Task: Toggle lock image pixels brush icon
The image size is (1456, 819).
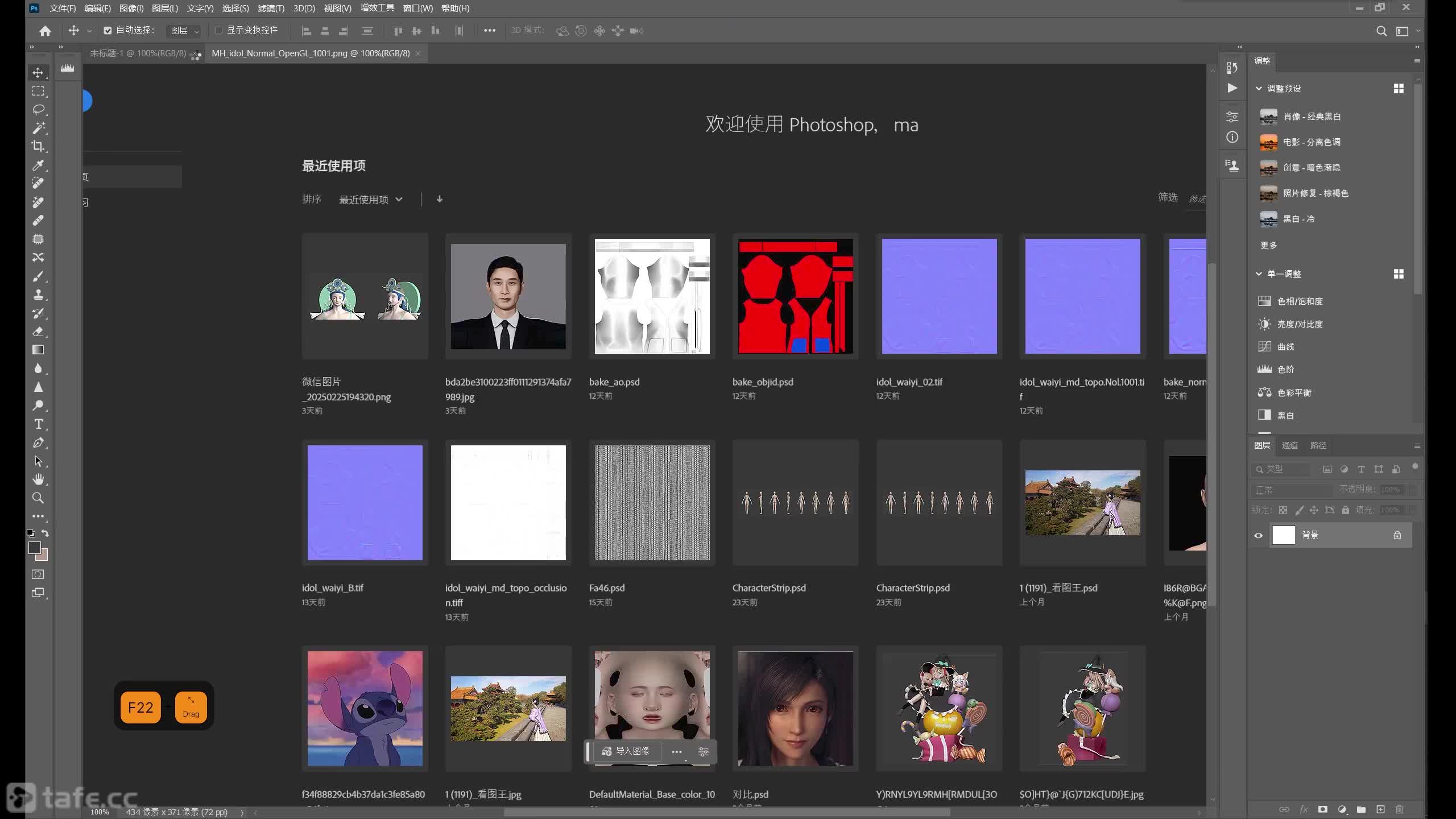Action: tap(1299, 510)
